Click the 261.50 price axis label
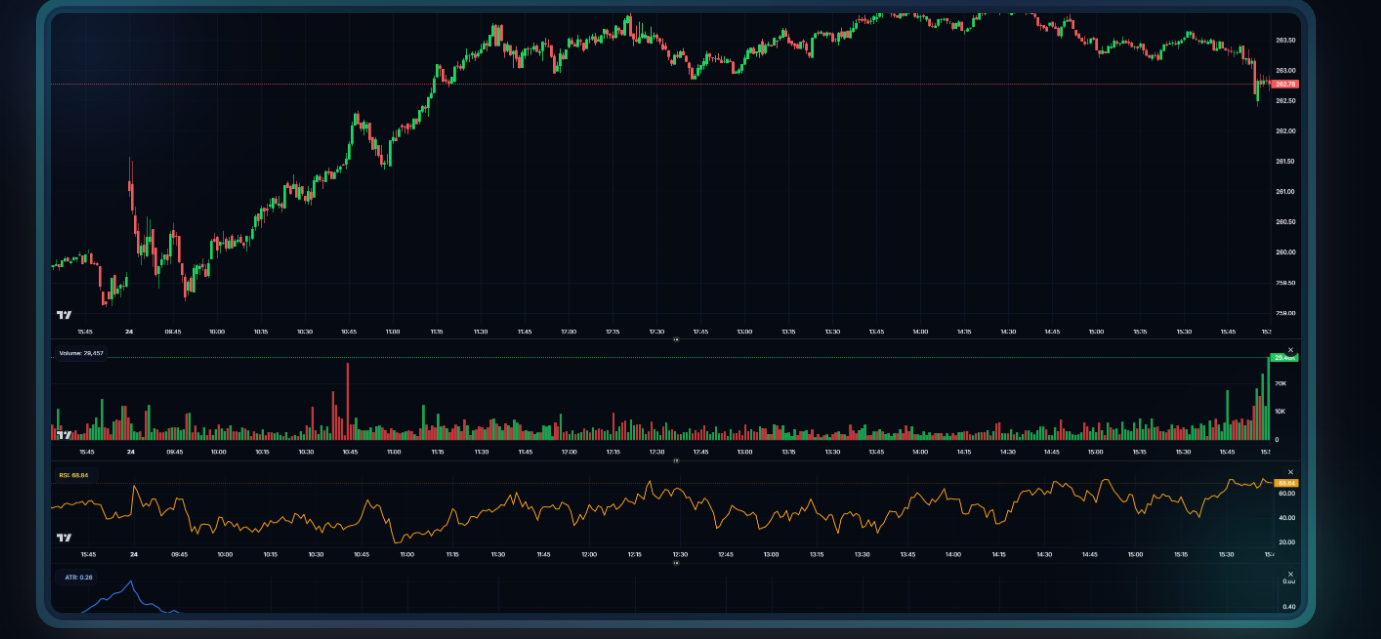Viewport: 1381px width, 639px height. (x=1285, y=161)
